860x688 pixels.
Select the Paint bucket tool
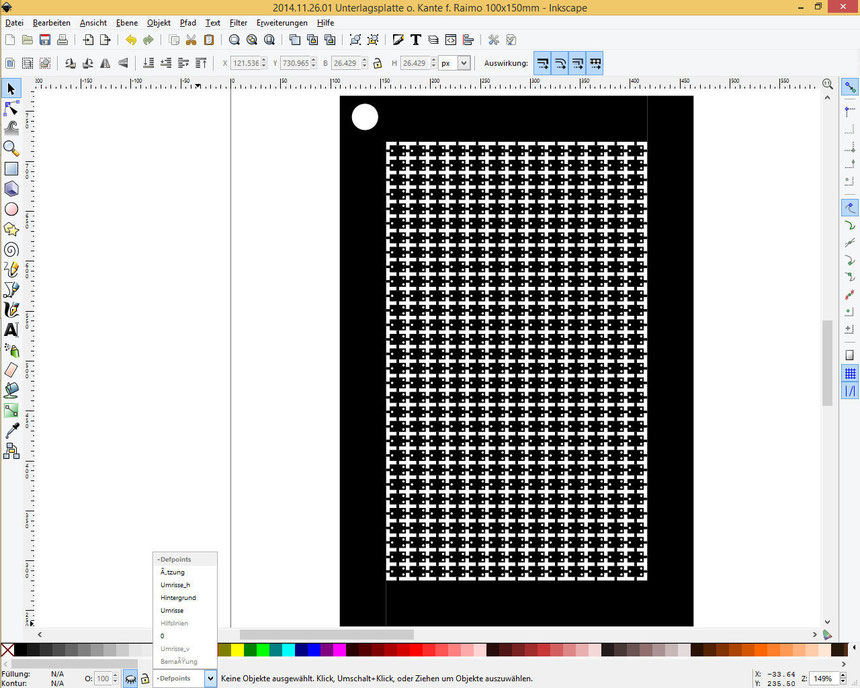pos(11,390)
